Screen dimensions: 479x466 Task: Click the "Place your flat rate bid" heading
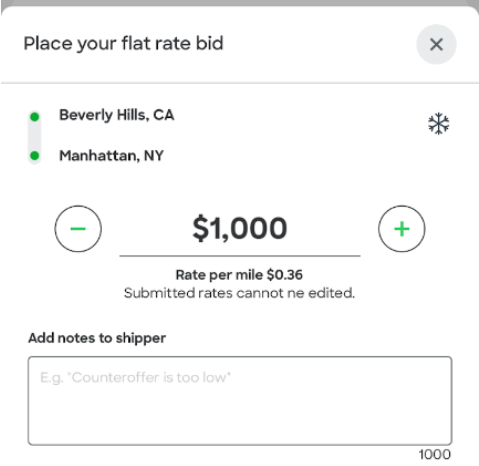[x=123, y=44]
